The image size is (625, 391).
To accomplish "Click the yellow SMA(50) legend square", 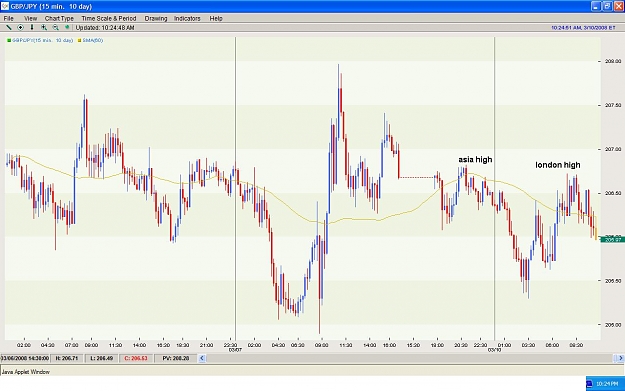I will tap(79, 40).
